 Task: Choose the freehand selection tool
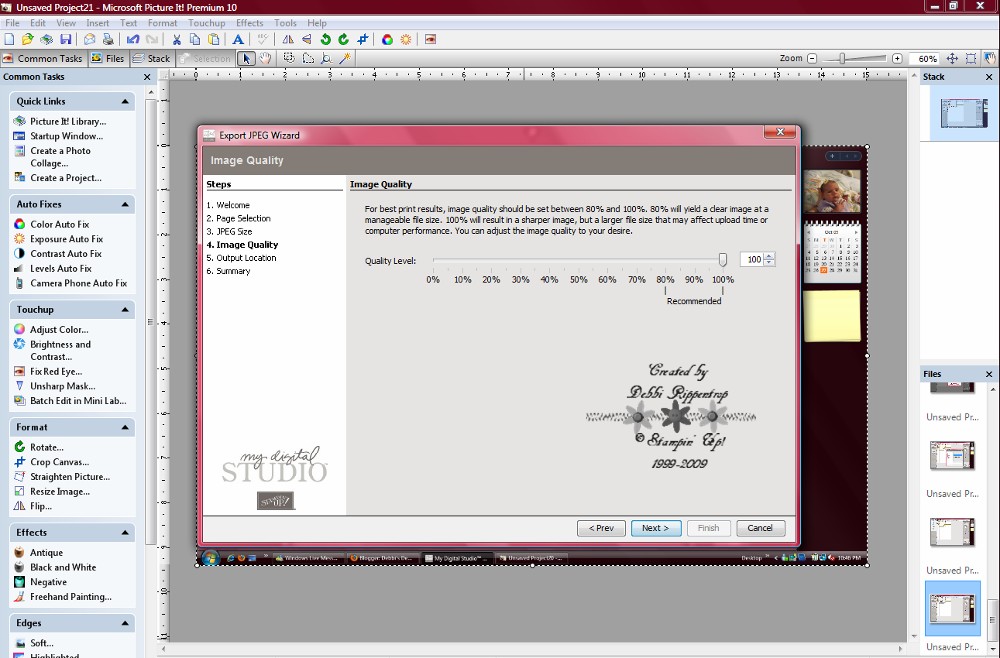click(308, 59)
